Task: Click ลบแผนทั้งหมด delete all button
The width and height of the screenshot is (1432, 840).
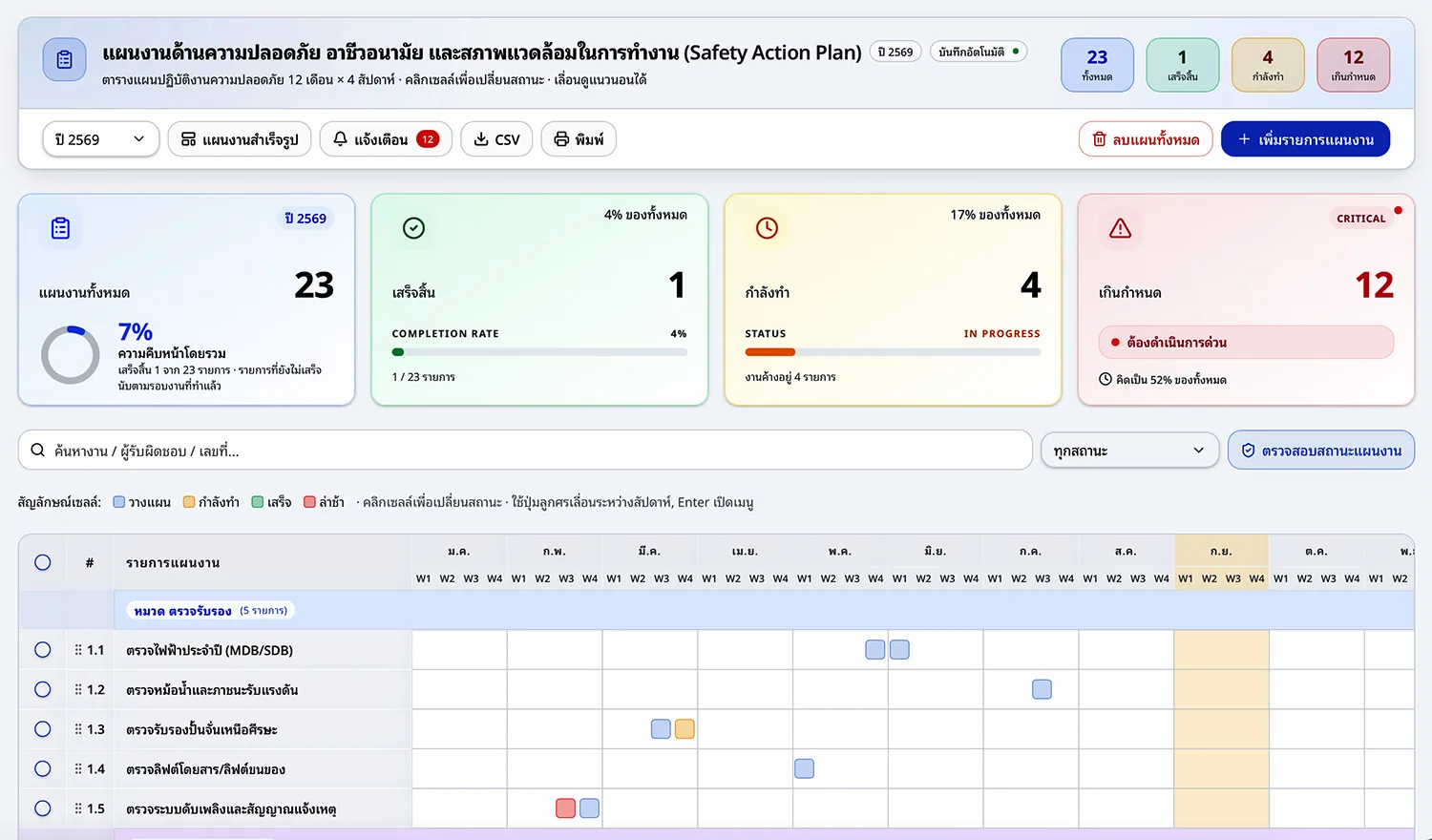Action: [1146, 139]
